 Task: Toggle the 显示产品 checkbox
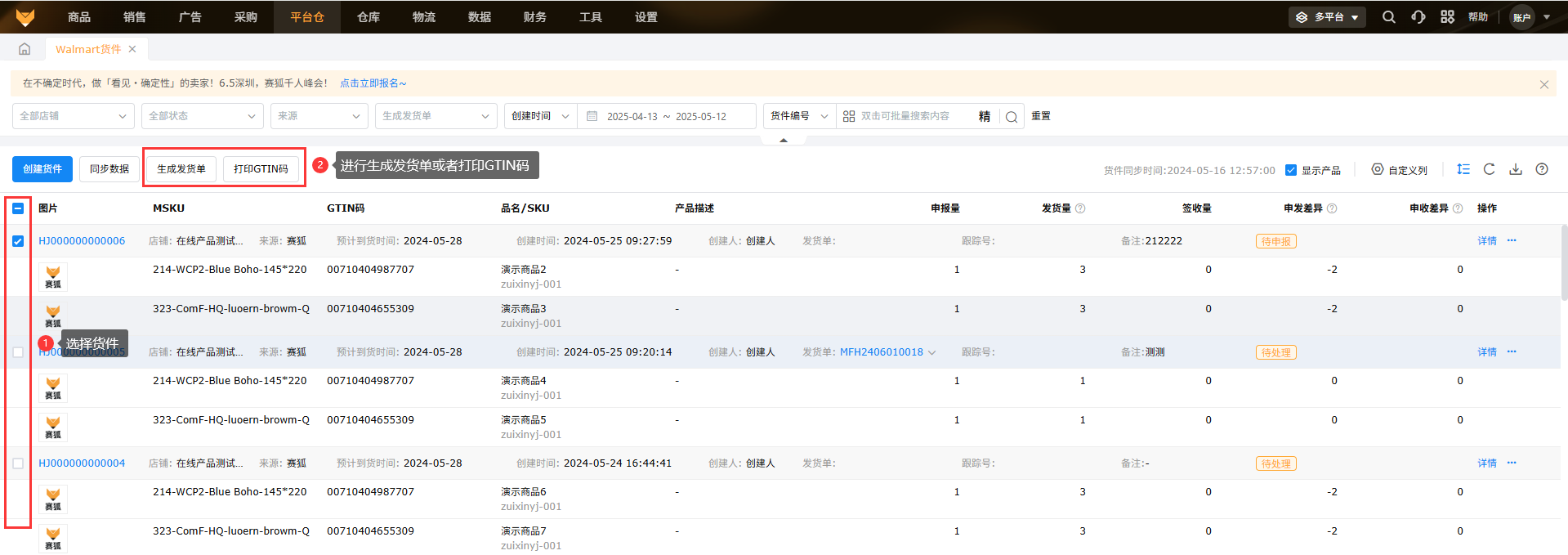pyautogui.click(x=1291, y=170)
